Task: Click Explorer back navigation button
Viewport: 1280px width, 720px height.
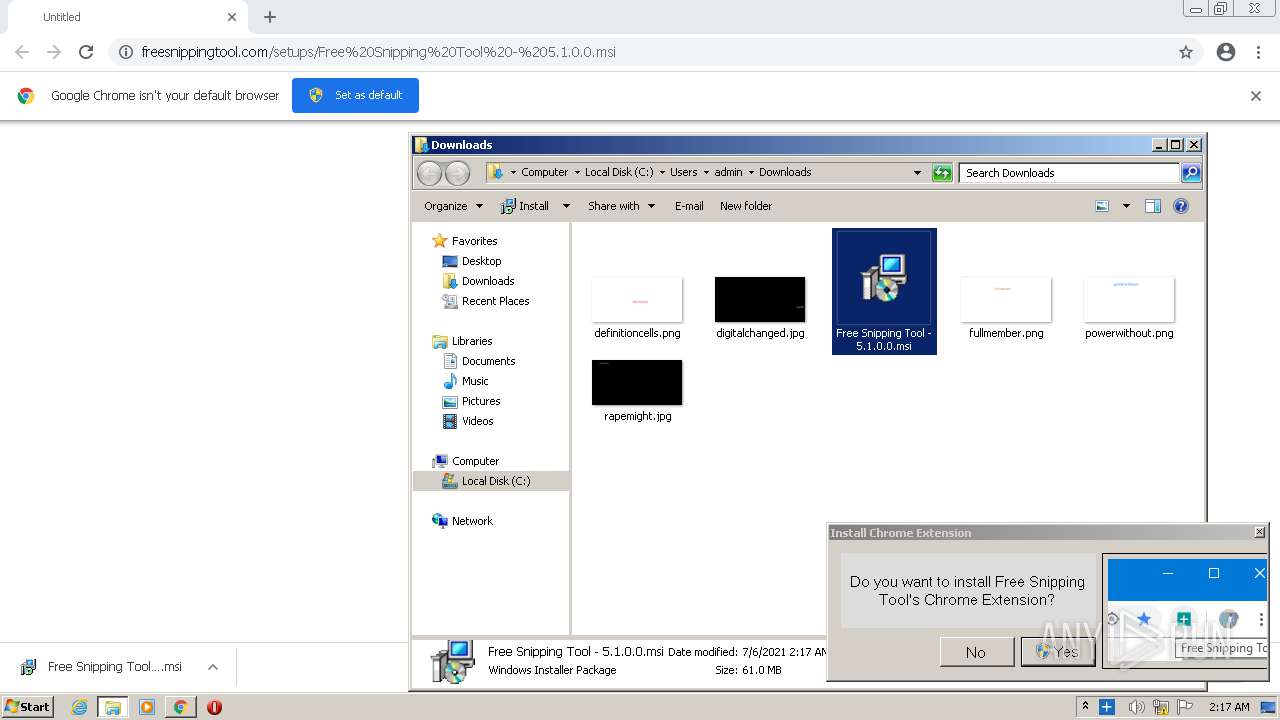Action: pos(429,173)
